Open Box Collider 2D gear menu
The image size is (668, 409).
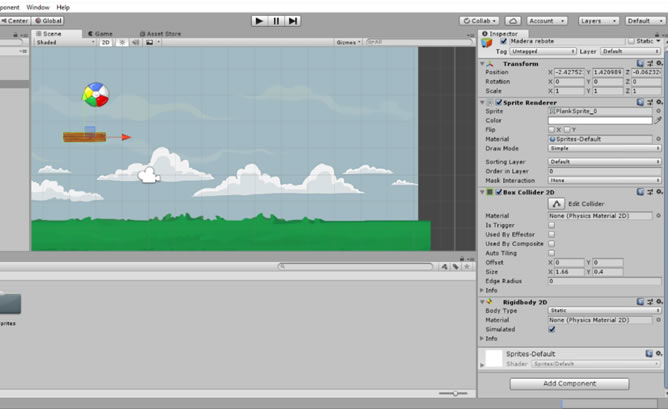coord(659,192)
